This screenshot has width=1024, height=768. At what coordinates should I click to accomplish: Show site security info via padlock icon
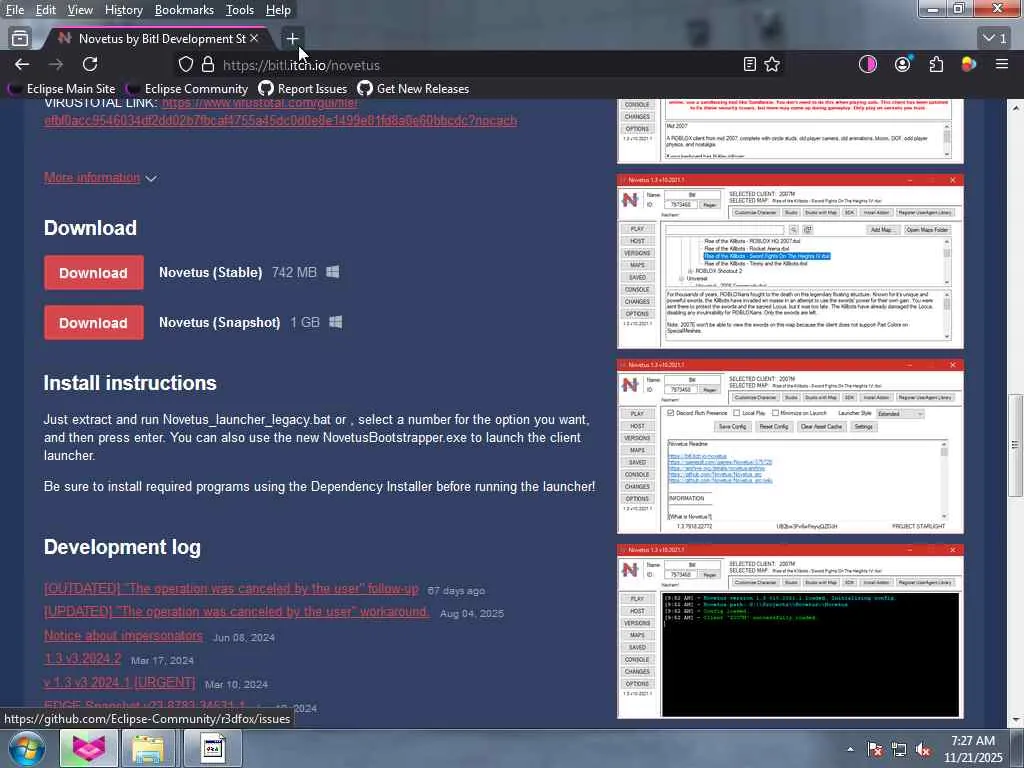click(x=208, y=64)
